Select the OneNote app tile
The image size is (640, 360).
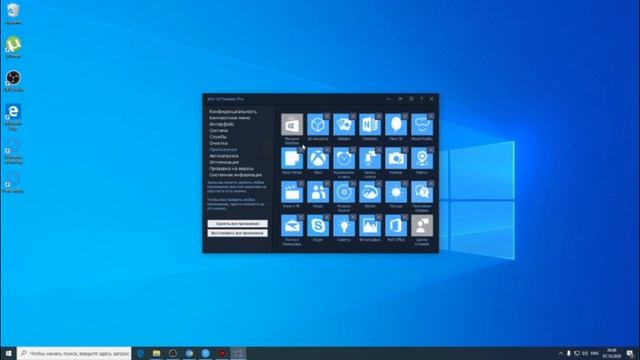click(x=370, y=124)
